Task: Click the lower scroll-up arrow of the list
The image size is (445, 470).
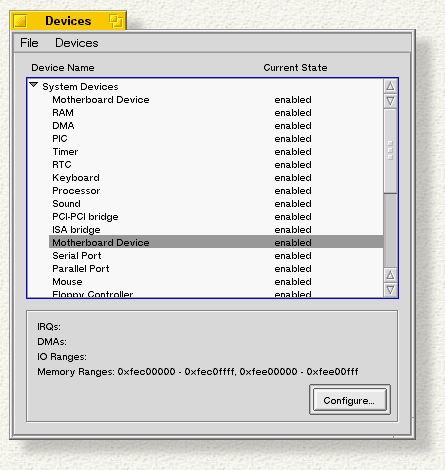Action: click(390, 275)
